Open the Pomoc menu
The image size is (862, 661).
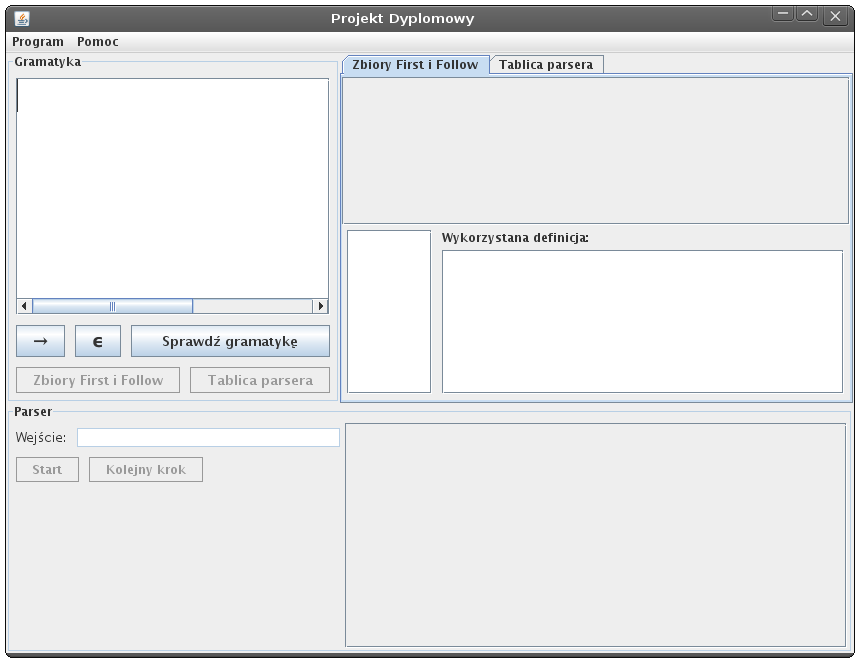point(98,42)
